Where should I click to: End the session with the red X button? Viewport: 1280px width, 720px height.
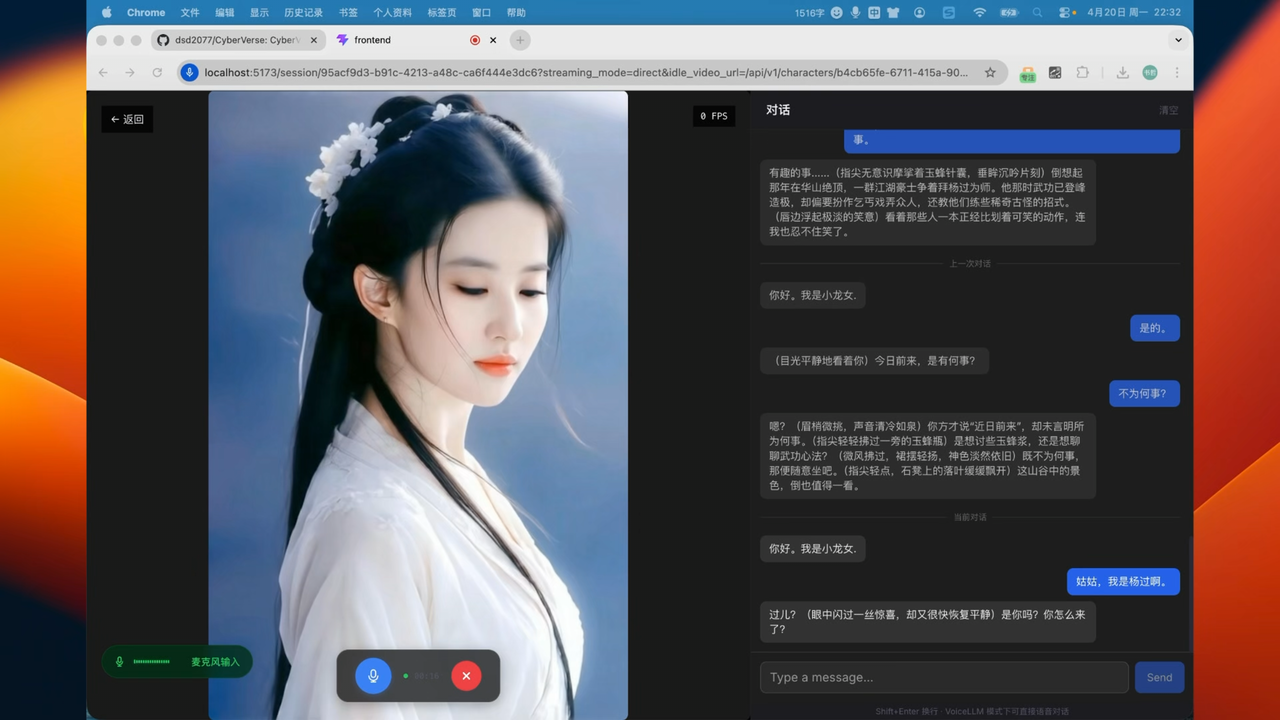pyautogui.click(x=466, y=676)
